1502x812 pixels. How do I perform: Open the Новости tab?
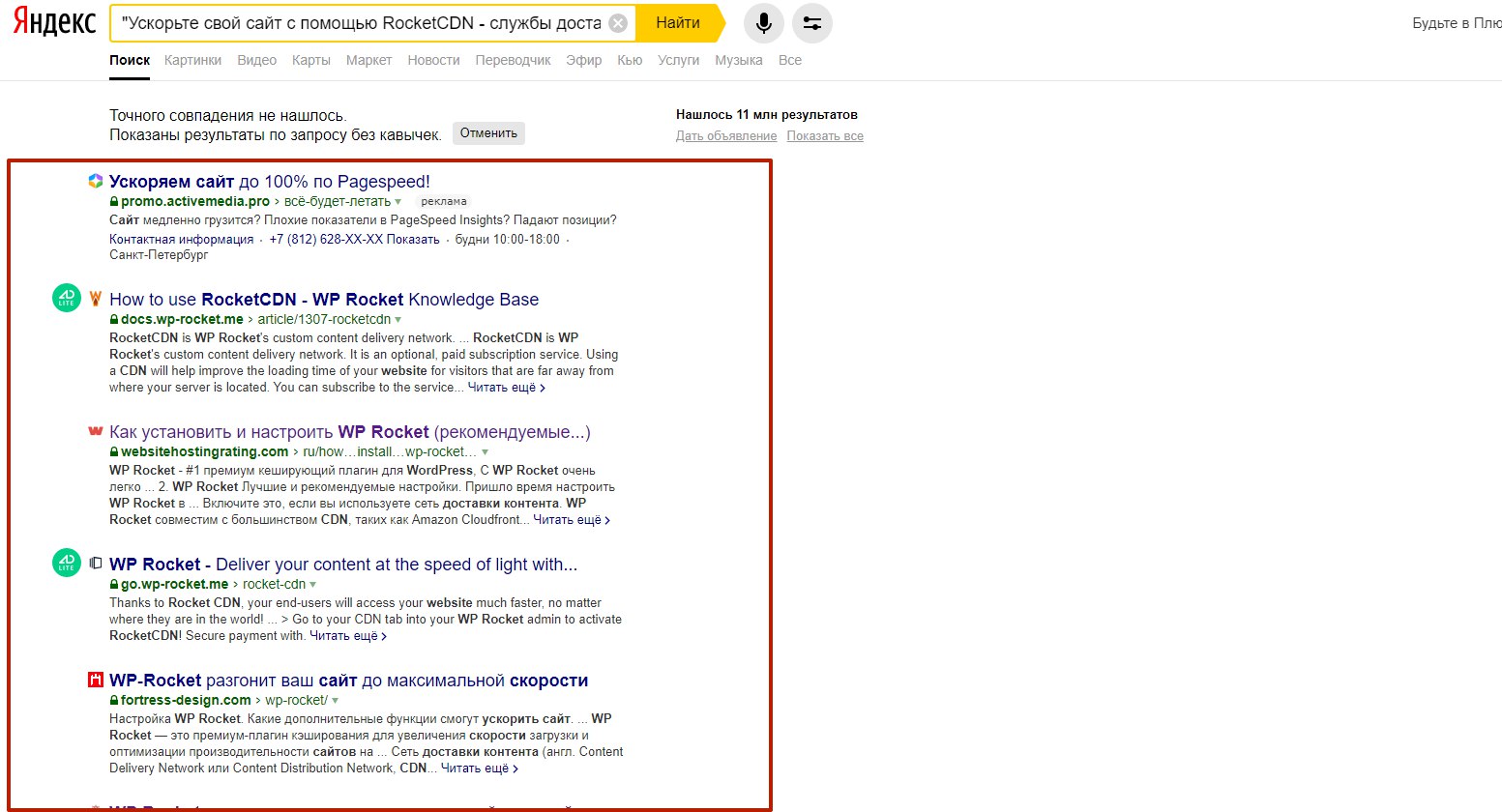[x=433, y=60]
